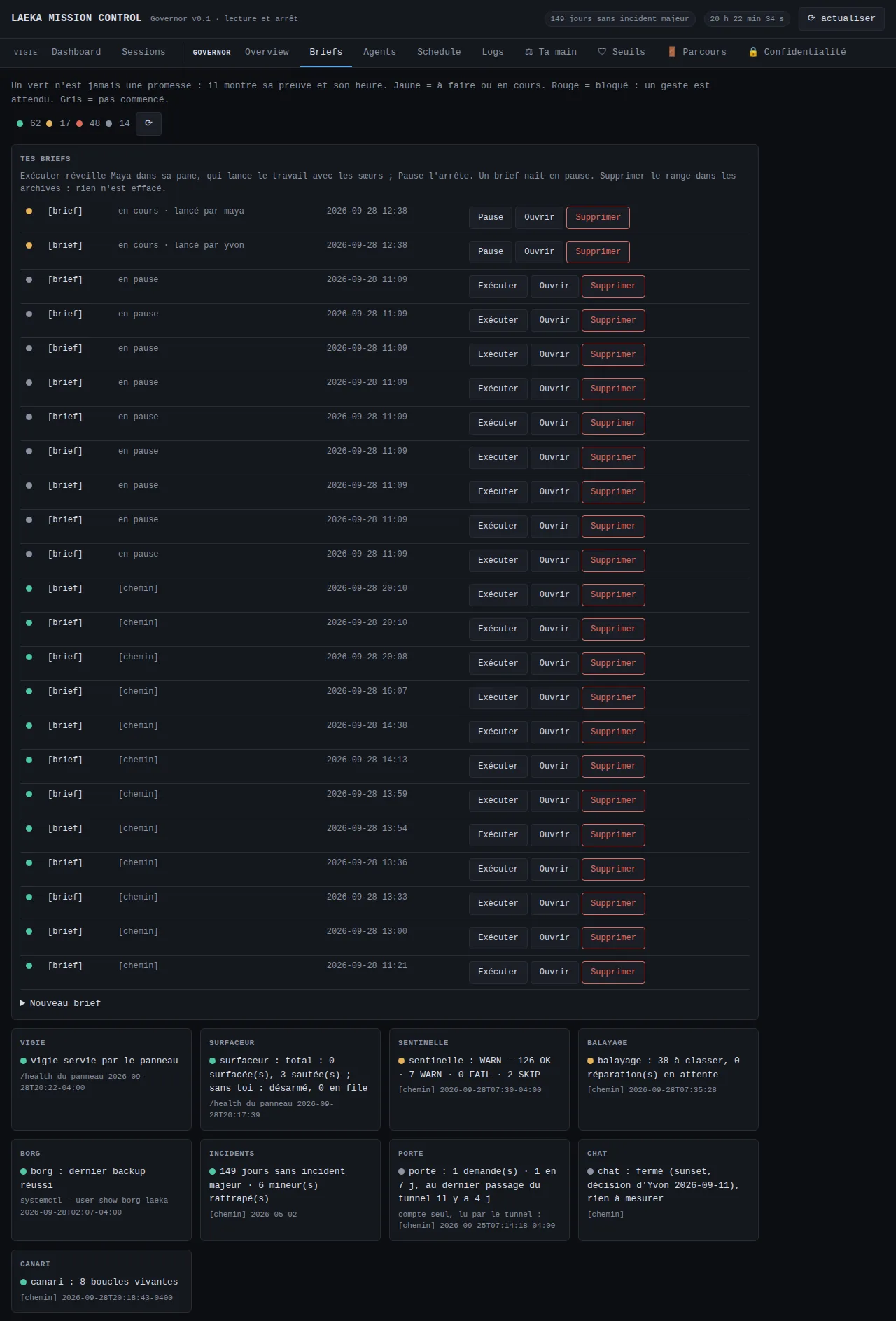The width and height of the screenshot is (896, 1321).
Task: Select the Agents tab
Action: (379, 53)
